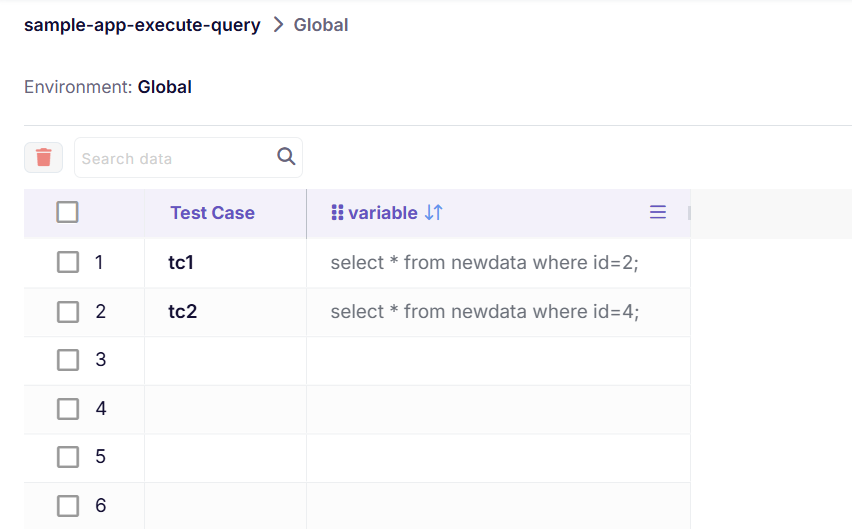Click the red trash delete icon
This screenshot has width=852, height=529.
(x=43, y=158)
